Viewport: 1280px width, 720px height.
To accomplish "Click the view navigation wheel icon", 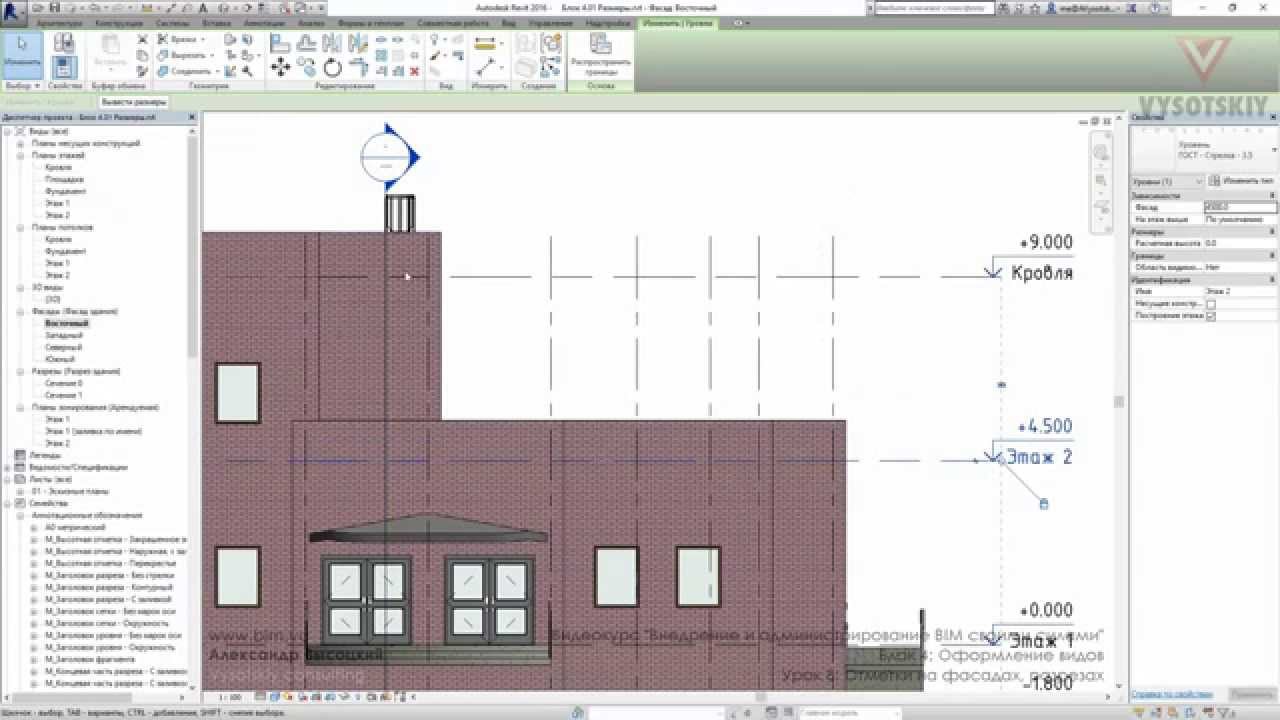I will coord(1101,153).
